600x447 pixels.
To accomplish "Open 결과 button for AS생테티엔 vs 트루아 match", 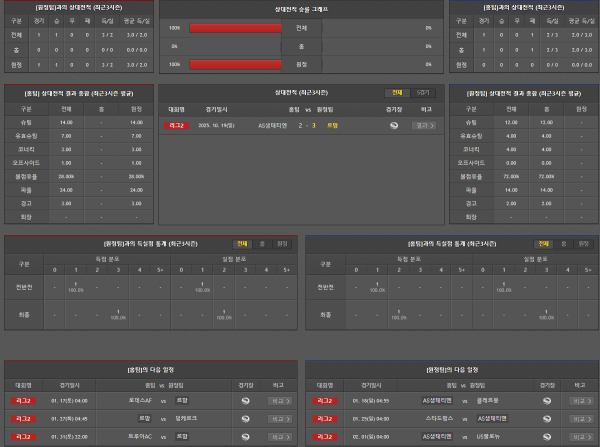I will coord(424,125).
